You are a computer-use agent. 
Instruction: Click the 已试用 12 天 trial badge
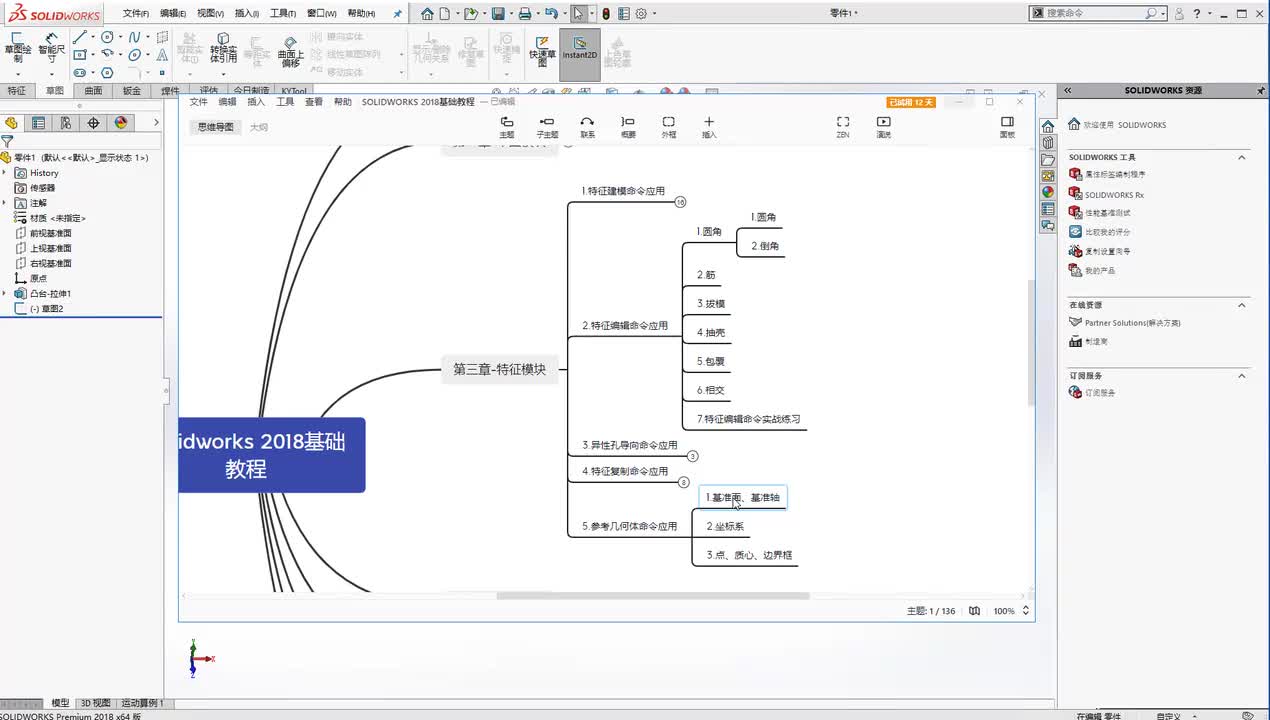(911, 102)
